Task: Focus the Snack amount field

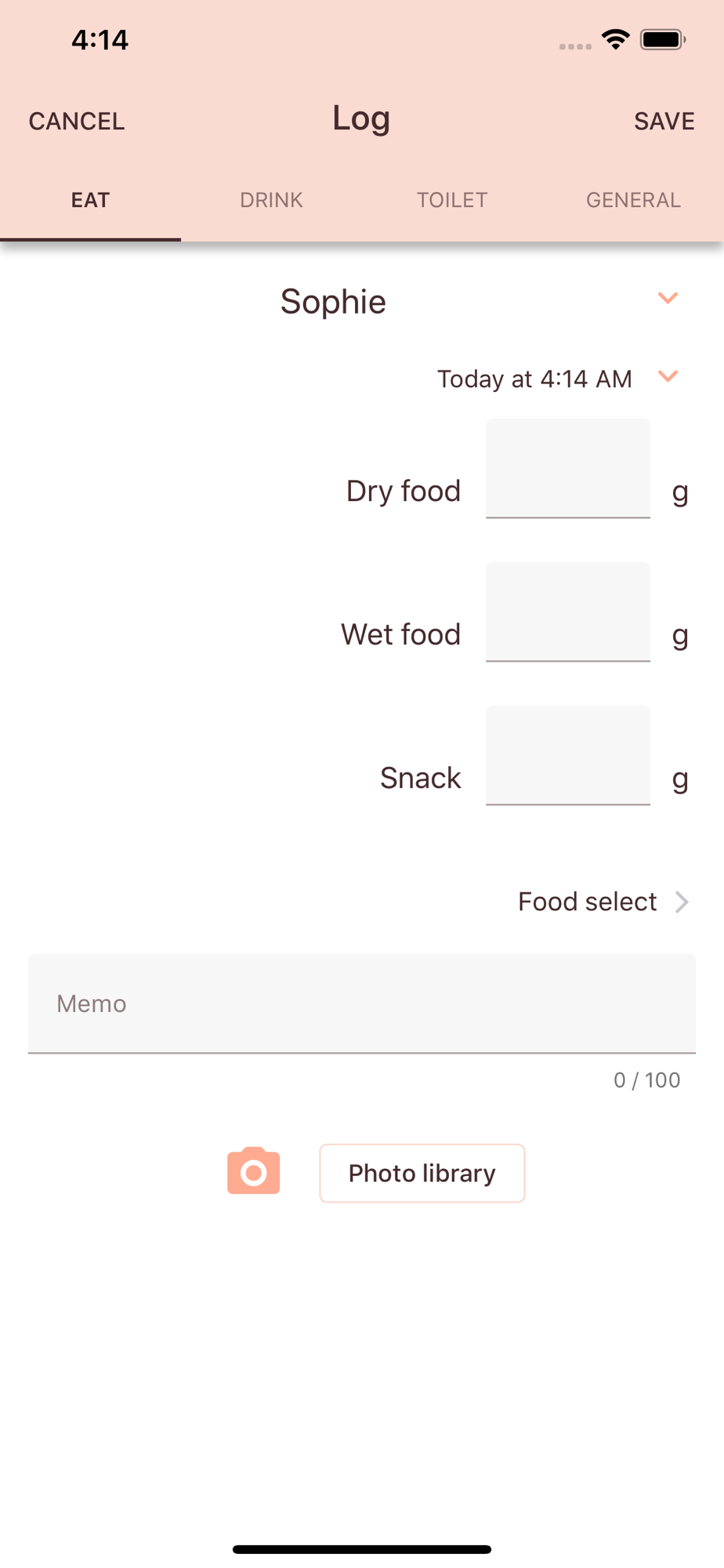Action: coord(568,755)
